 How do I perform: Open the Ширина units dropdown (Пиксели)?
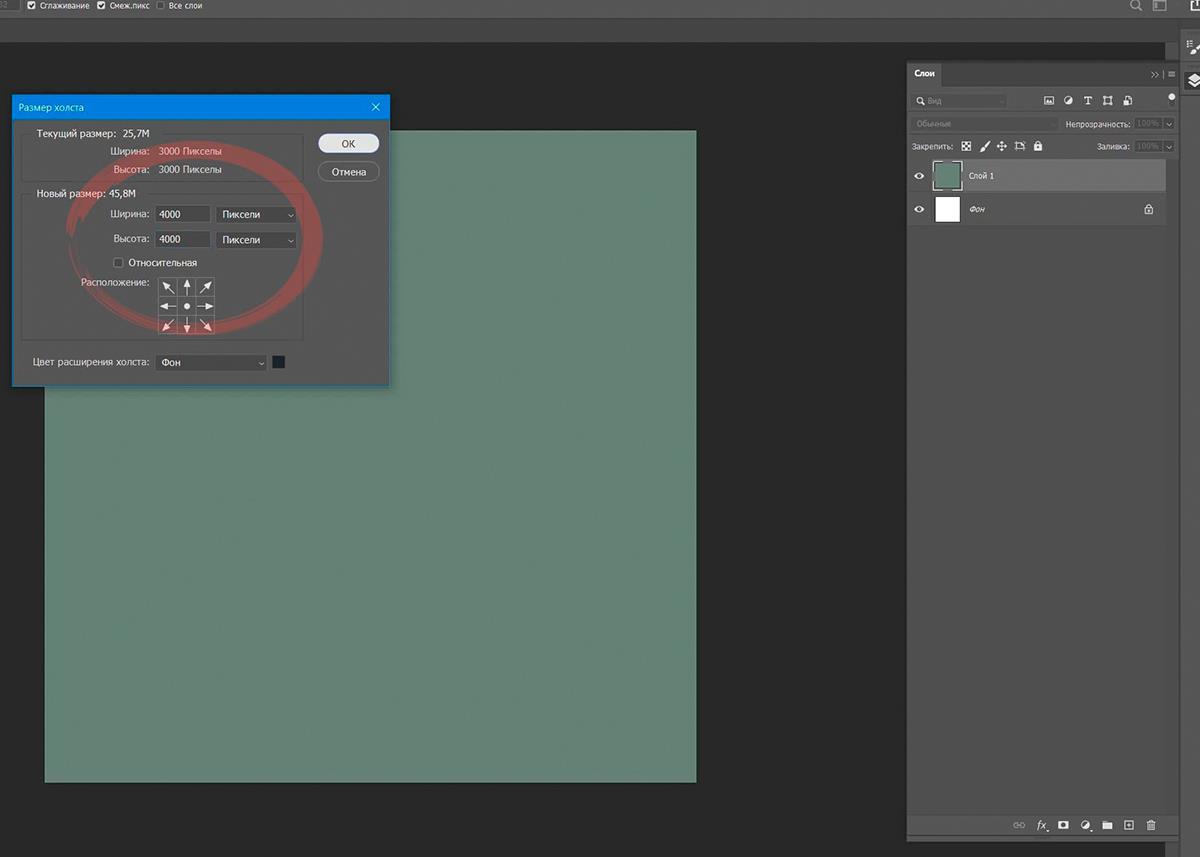256,214
